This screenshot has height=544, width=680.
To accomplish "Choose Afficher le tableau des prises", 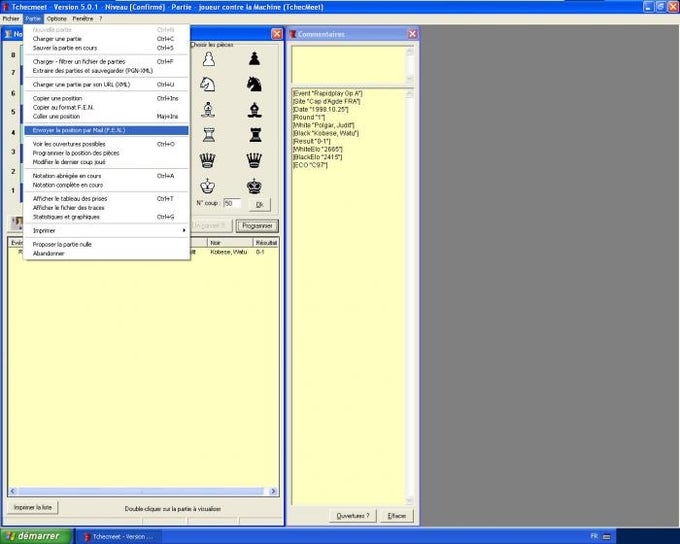I will coord(106,199).
